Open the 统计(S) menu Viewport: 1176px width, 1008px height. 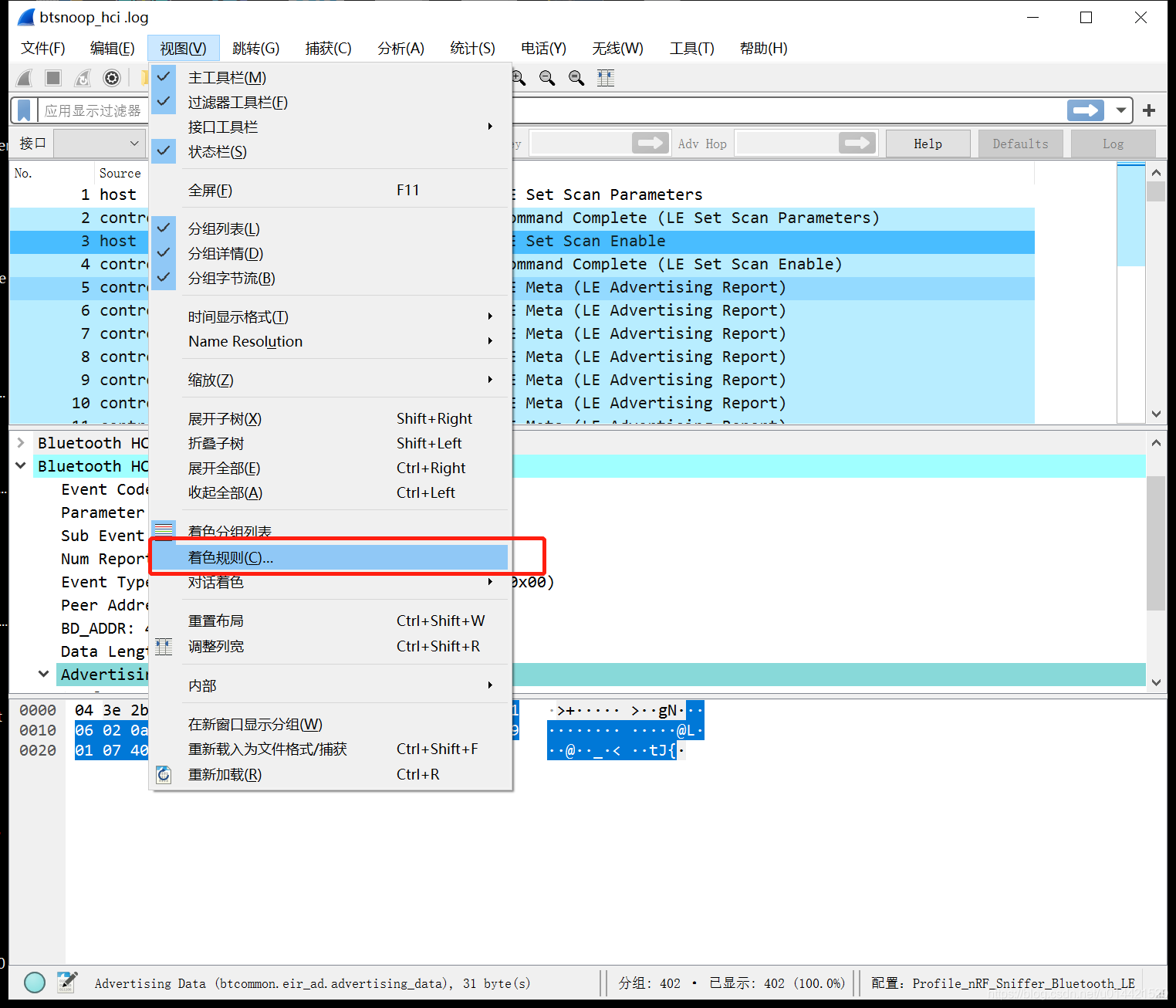473,48
